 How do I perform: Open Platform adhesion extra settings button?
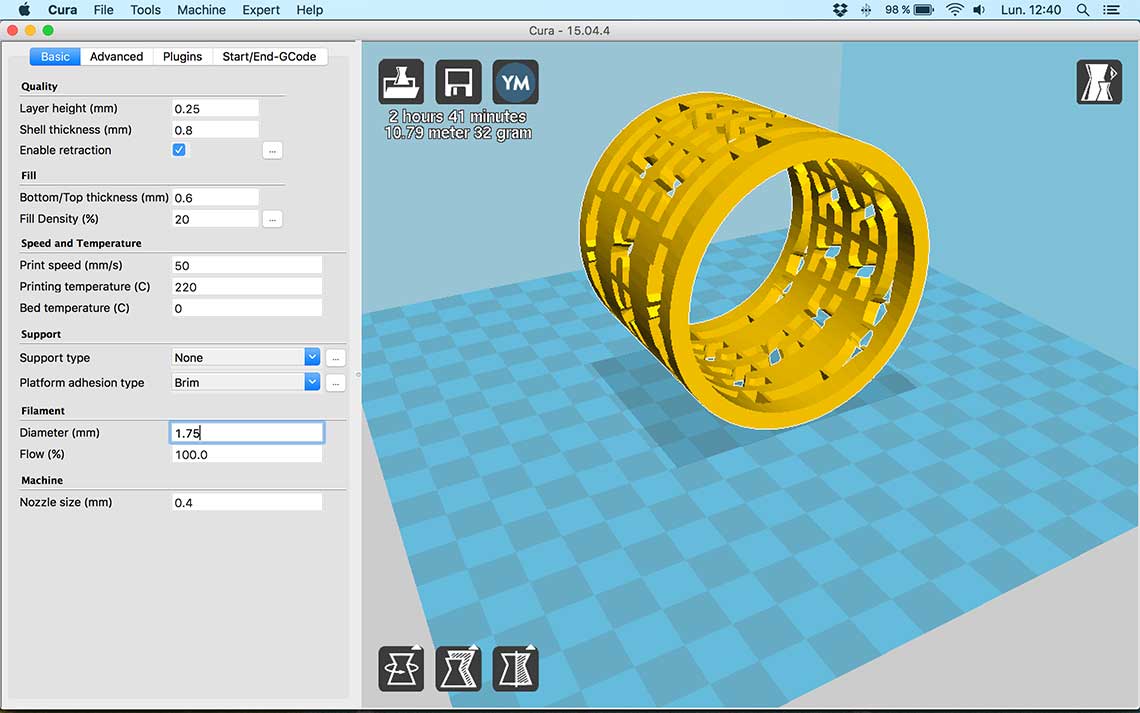point(335,382)
